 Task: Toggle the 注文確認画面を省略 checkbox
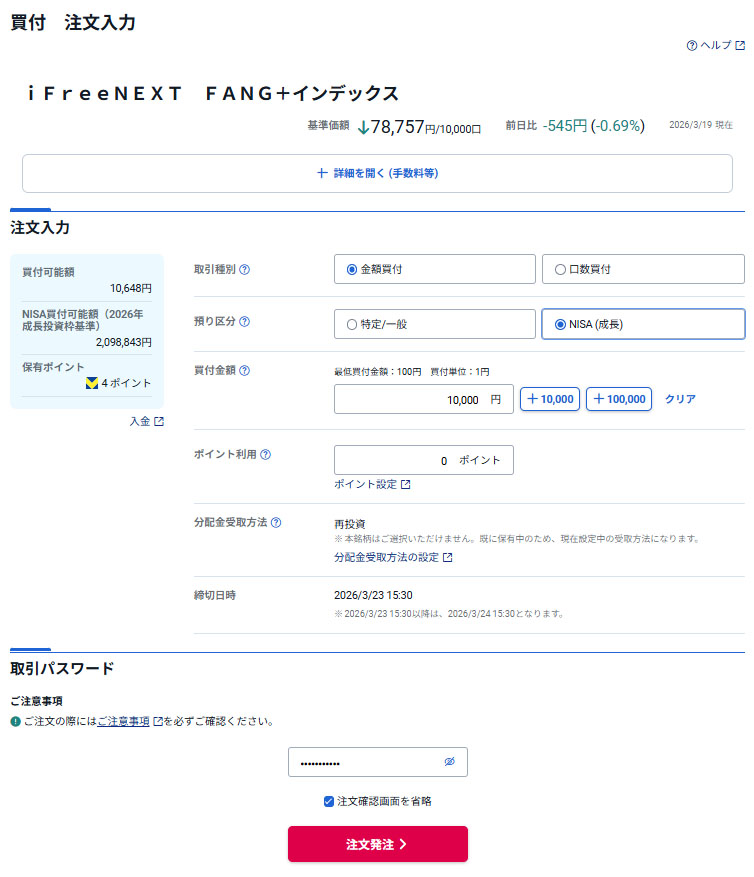point(329,801)
